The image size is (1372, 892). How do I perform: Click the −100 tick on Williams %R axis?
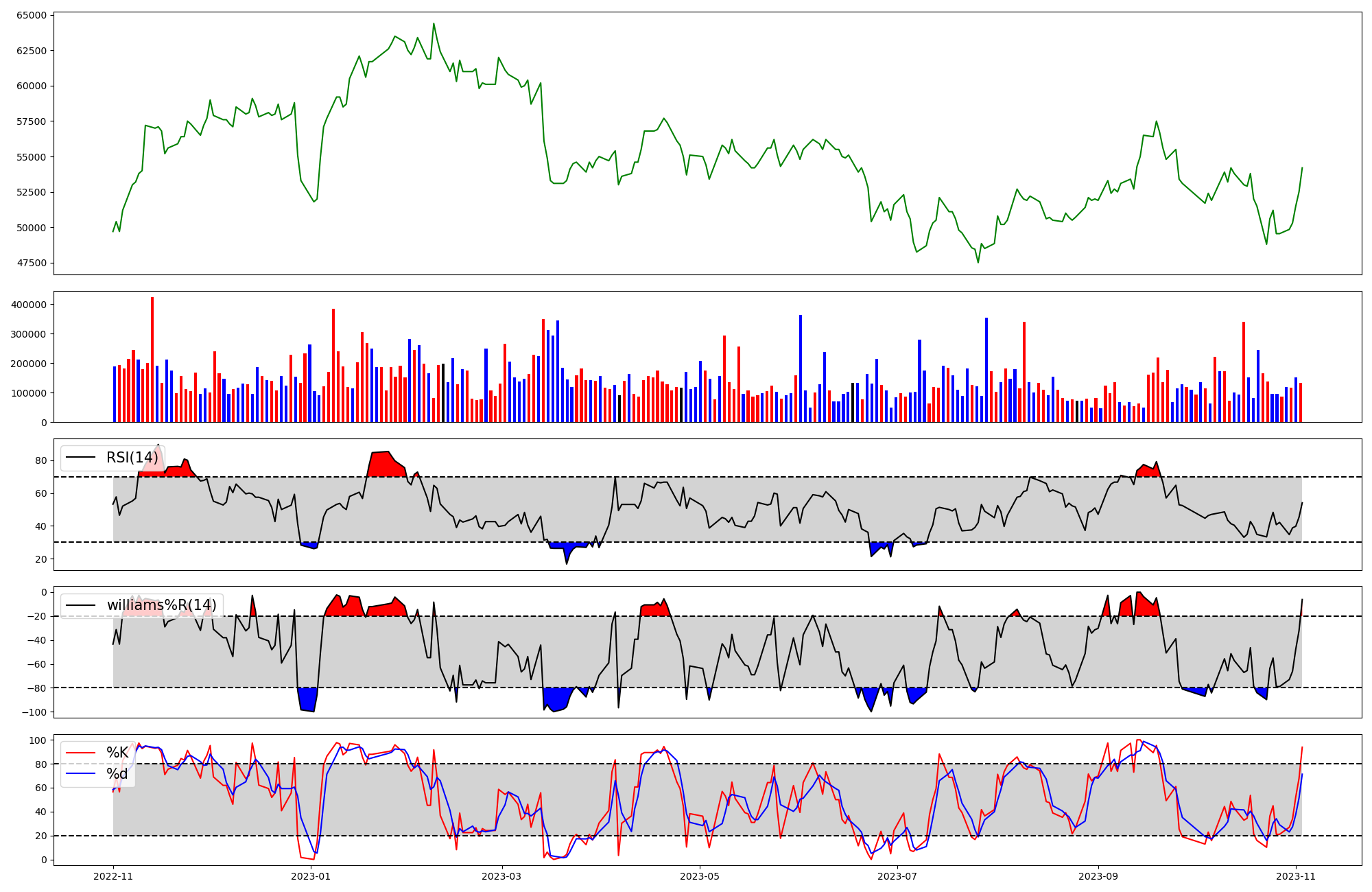point(34,712)
